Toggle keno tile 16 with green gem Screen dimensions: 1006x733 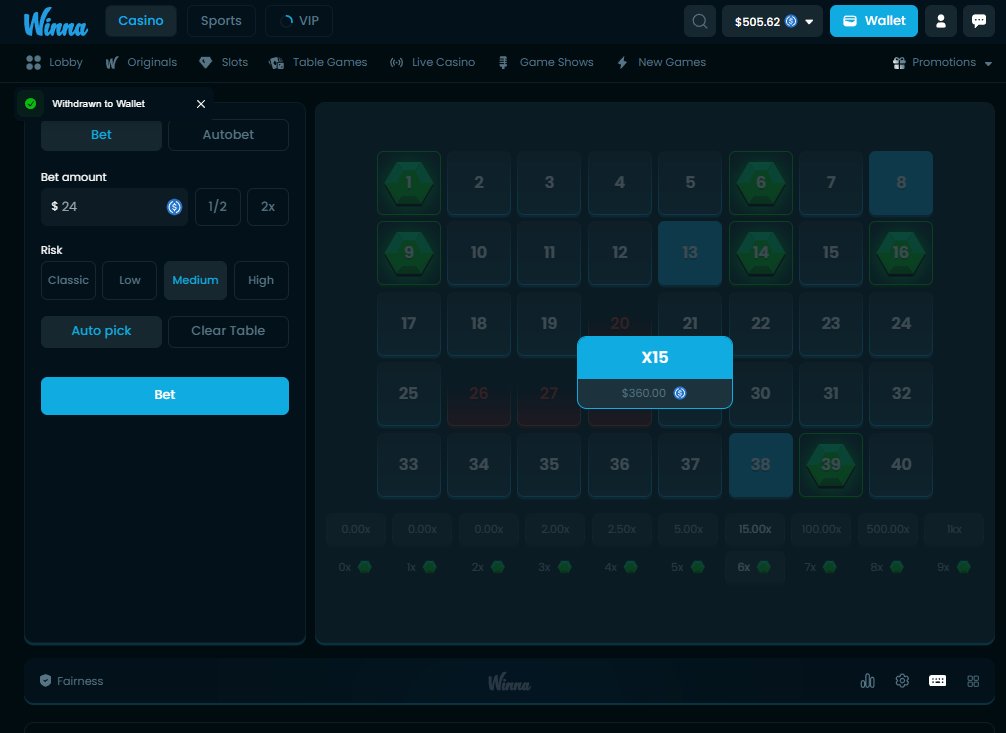901,253
